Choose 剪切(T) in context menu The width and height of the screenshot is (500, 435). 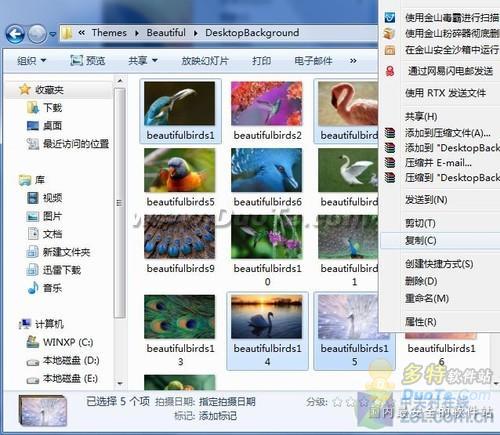click(420, 223)
